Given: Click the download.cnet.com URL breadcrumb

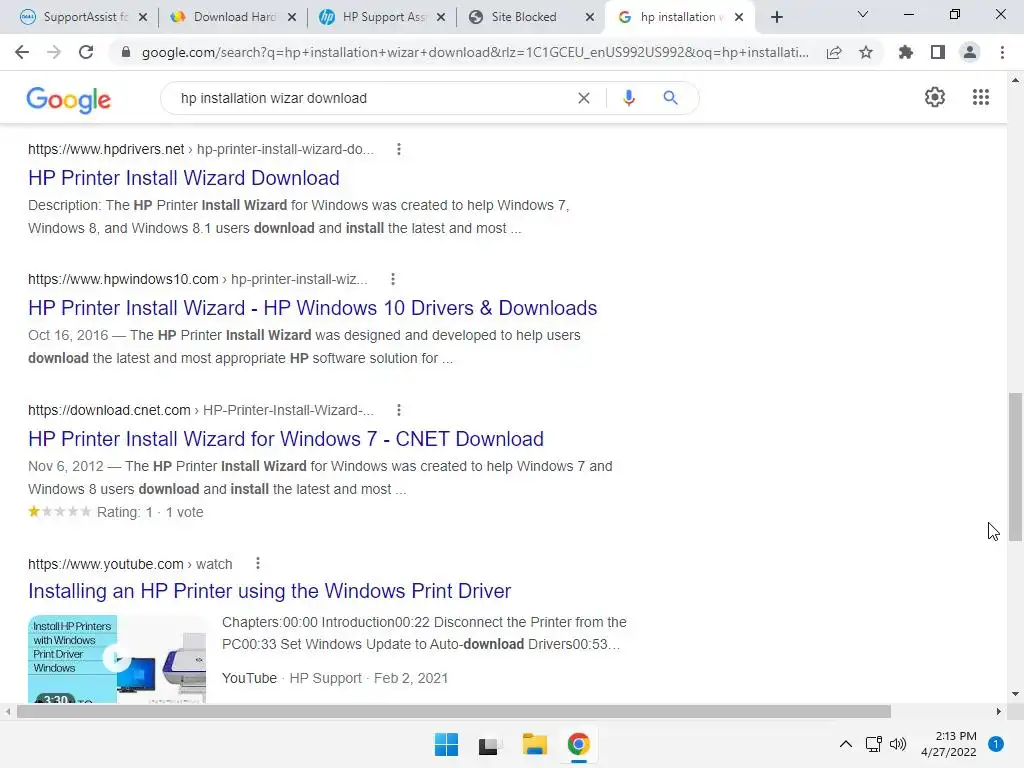Looking at the screenshot, I should click(x=200, y=410).
